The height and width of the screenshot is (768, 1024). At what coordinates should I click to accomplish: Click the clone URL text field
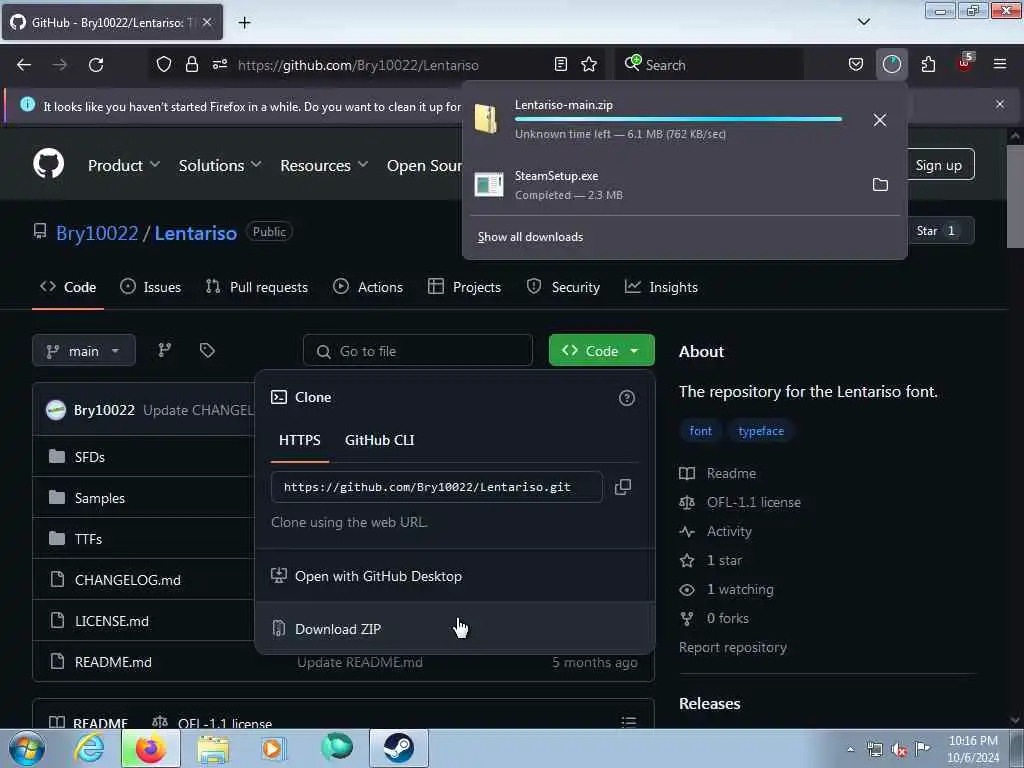[436, 487]
